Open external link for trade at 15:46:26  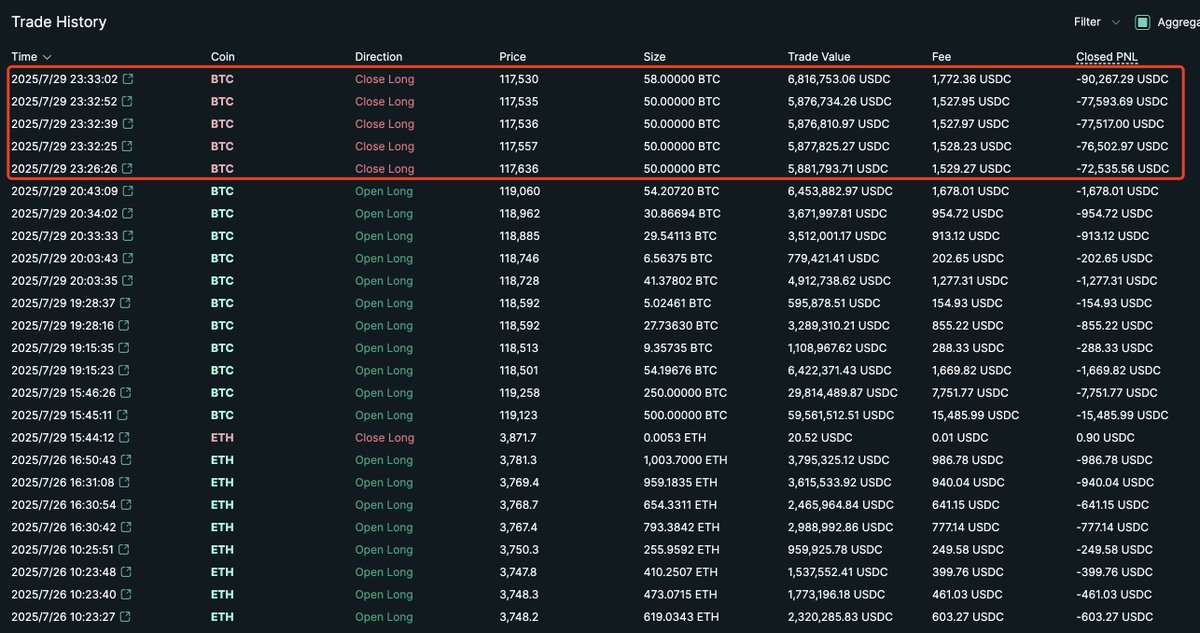point(126,393)
